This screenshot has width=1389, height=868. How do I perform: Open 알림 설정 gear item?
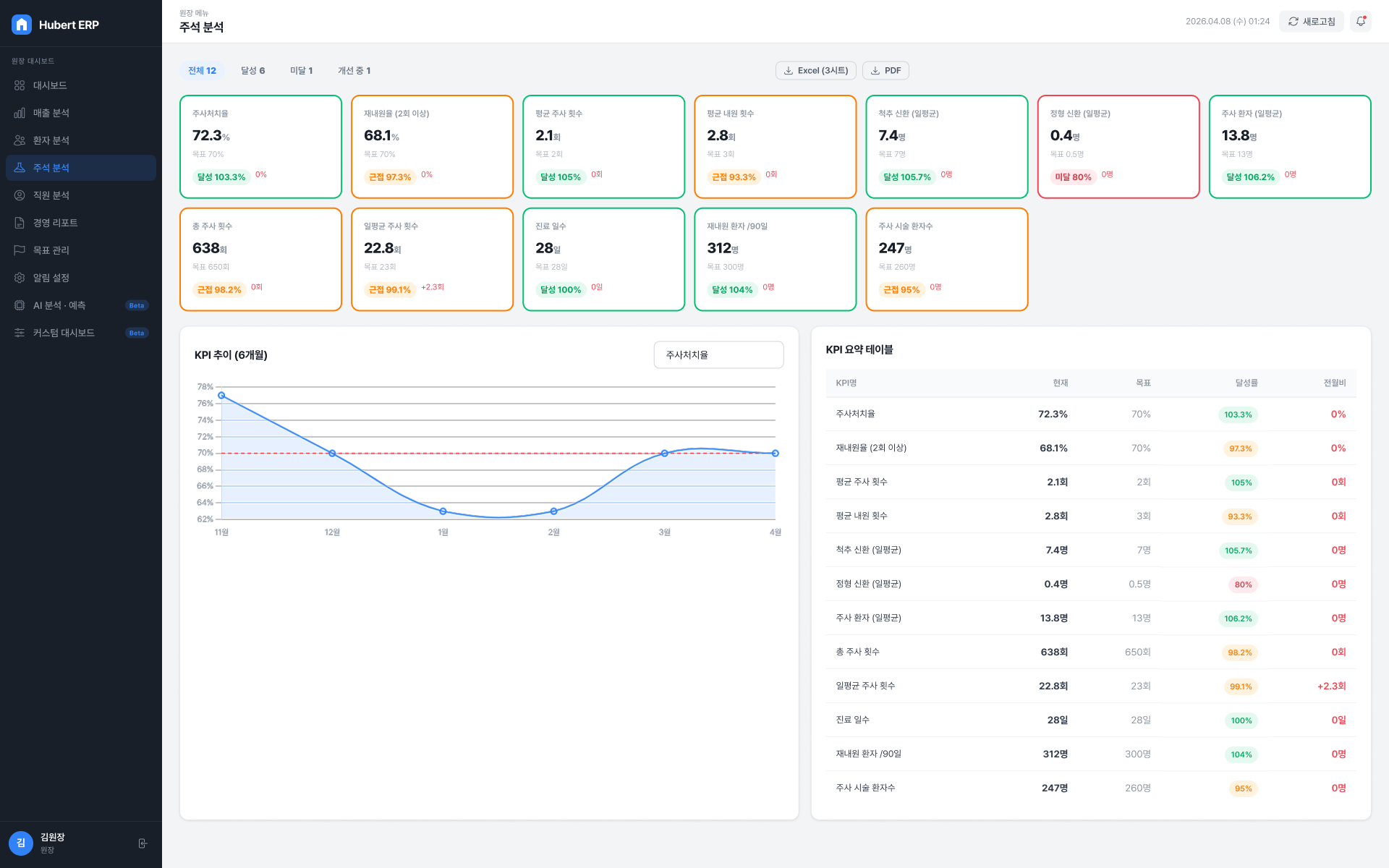coord(81,278)
